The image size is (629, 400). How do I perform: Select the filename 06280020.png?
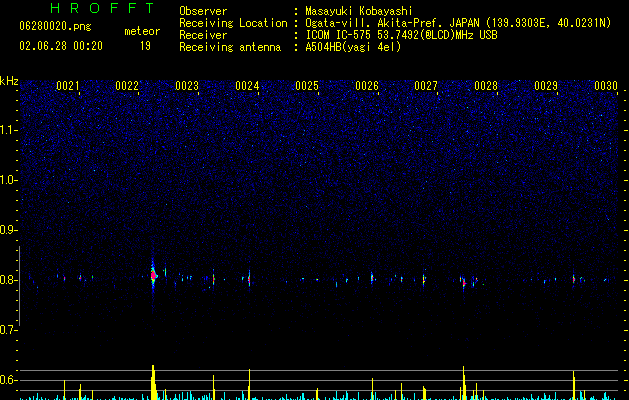55,26
